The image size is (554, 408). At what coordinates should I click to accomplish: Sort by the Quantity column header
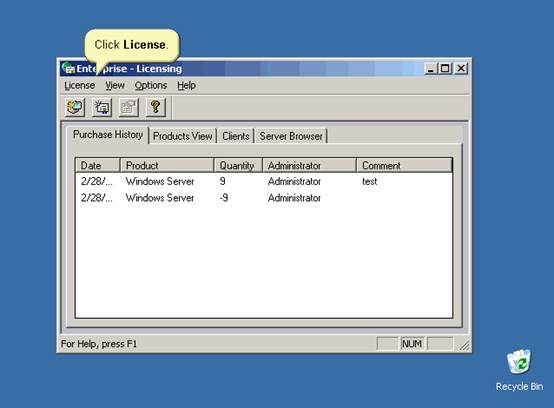pos(238,165)
